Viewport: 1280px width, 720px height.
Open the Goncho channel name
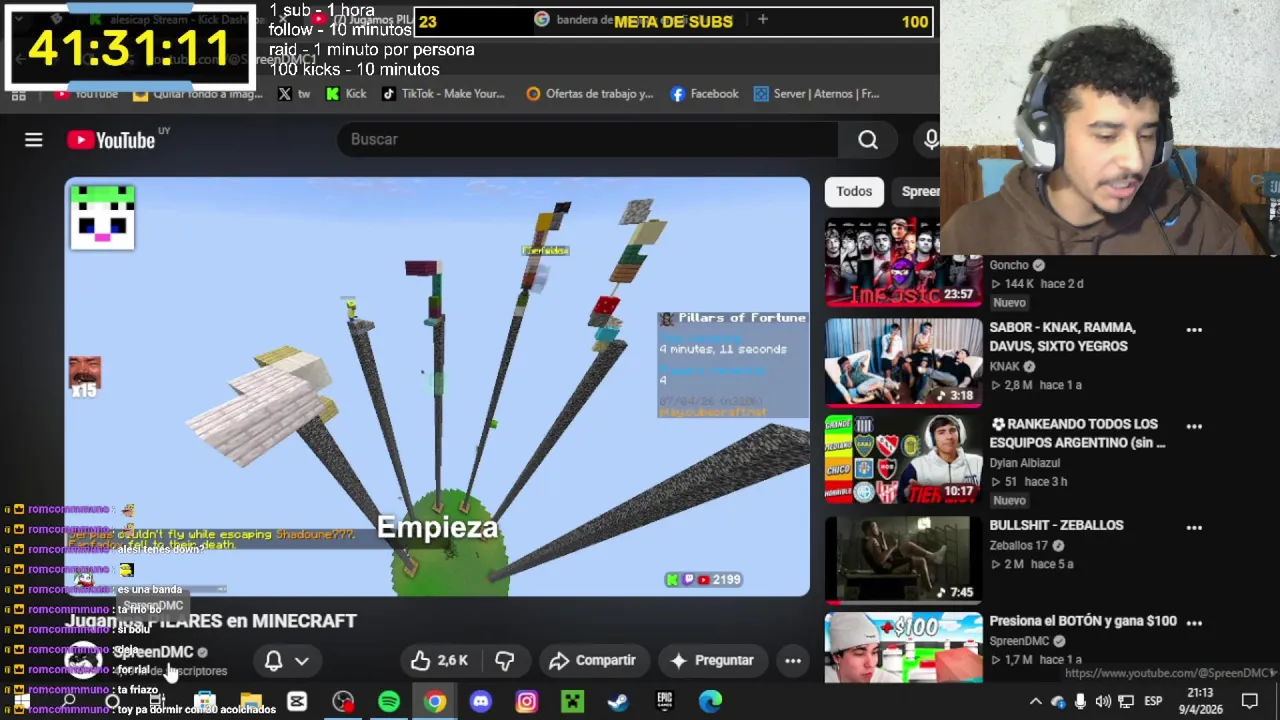tap(1009, 265)
